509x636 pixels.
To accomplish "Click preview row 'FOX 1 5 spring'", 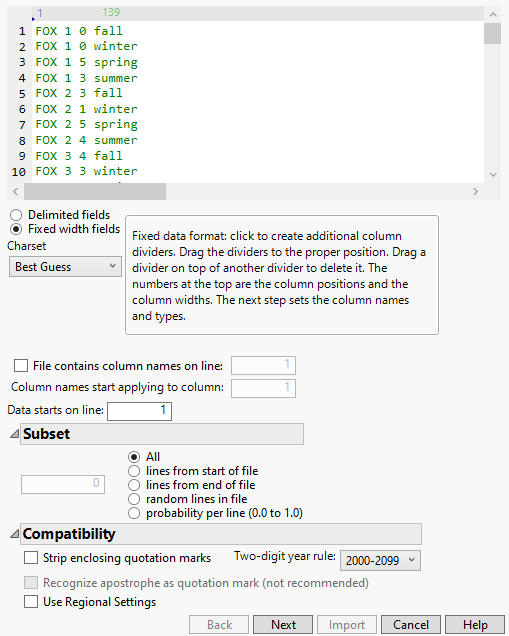I will click(x=86, y=62).
